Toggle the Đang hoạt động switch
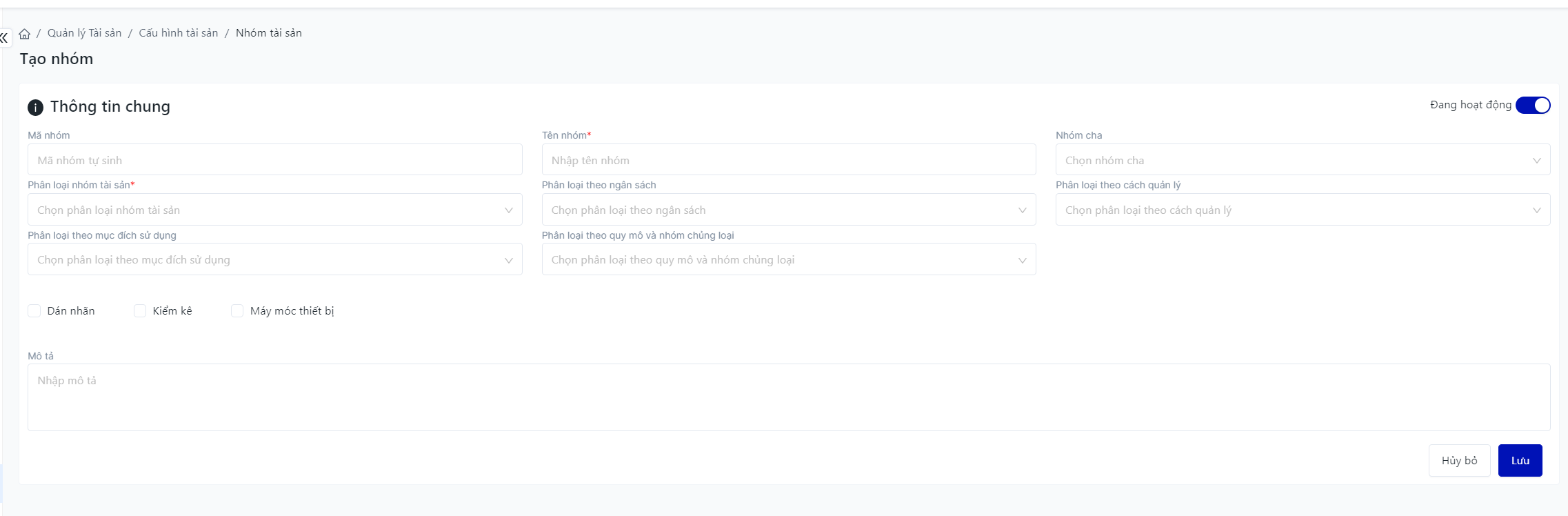The image size is (1568, 516). click(1532, 105)
